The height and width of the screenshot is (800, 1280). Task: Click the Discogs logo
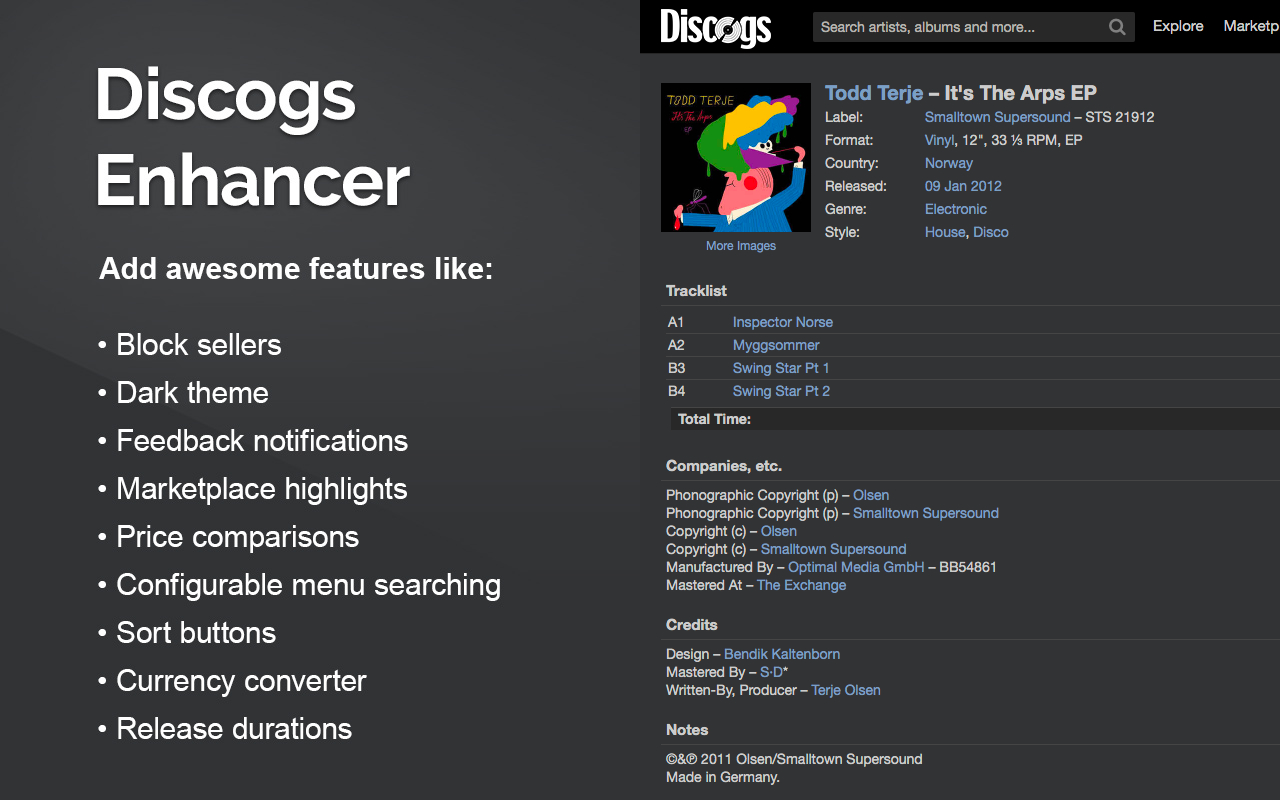tap(716, 27)
